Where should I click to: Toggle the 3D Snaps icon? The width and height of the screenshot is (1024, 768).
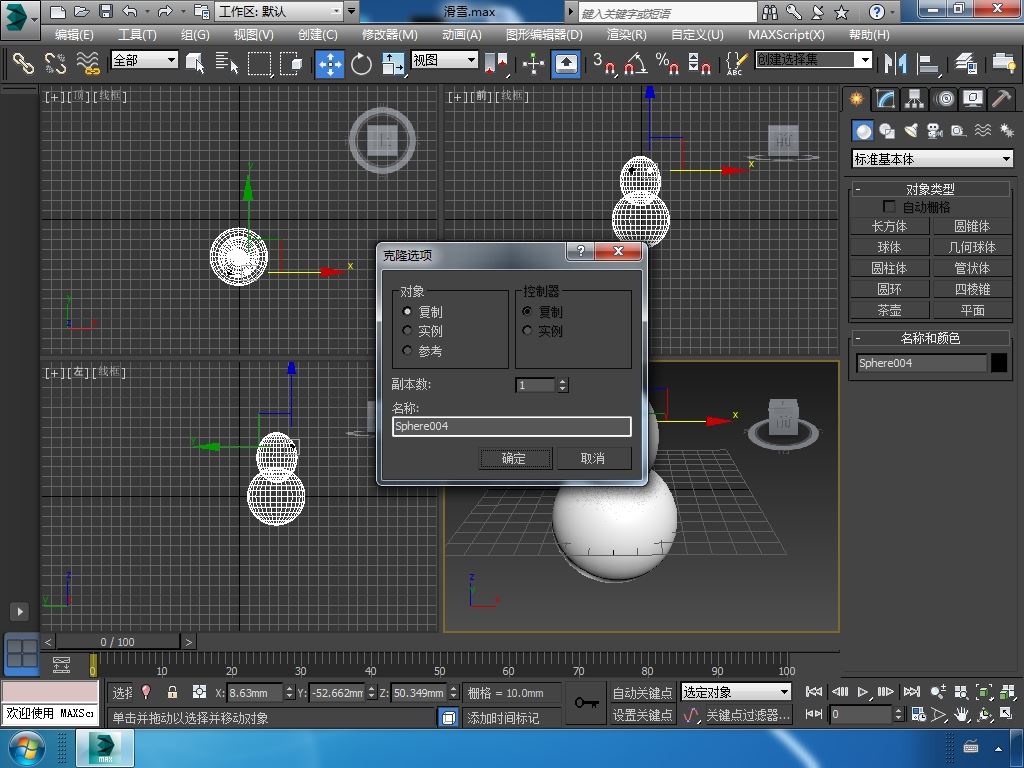[x=604, y=63]
